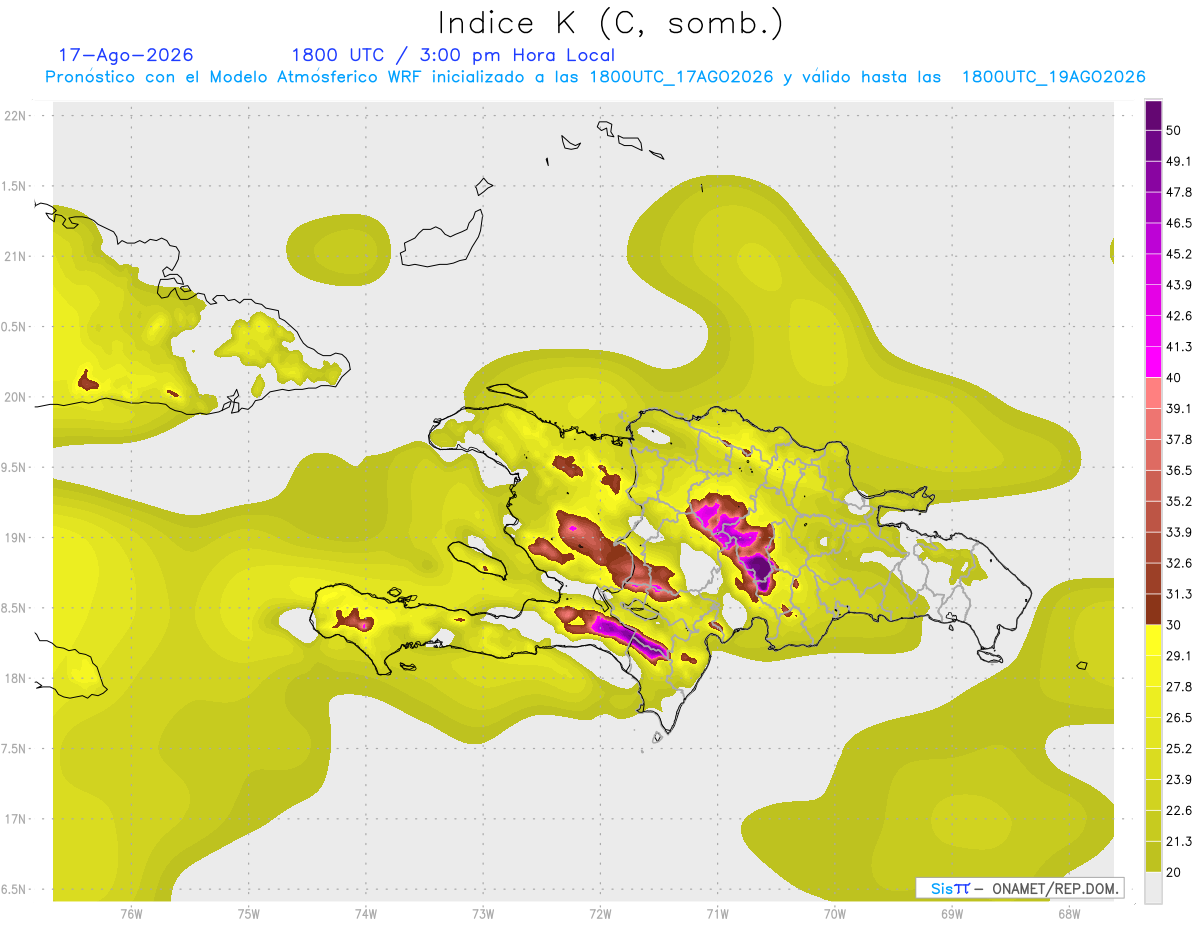Click the dark brown swatch between 30 and 31.3
1200x927 pixels.
1154,609
